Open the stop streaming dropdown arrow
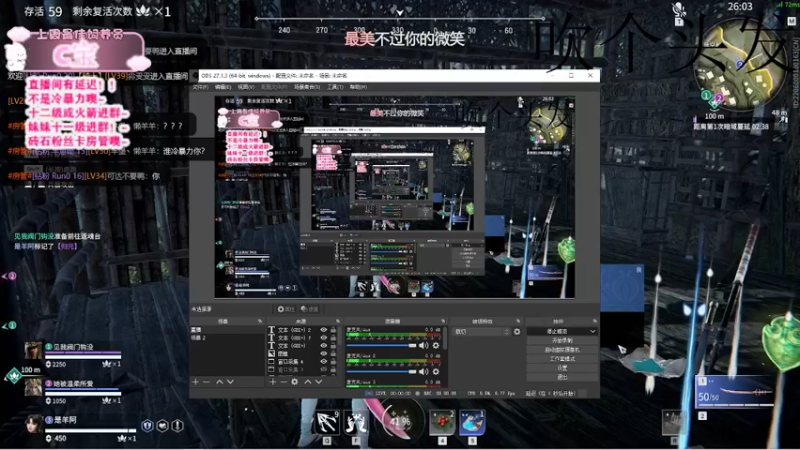The height and width of the screenshot is (450, 800). 592,331
